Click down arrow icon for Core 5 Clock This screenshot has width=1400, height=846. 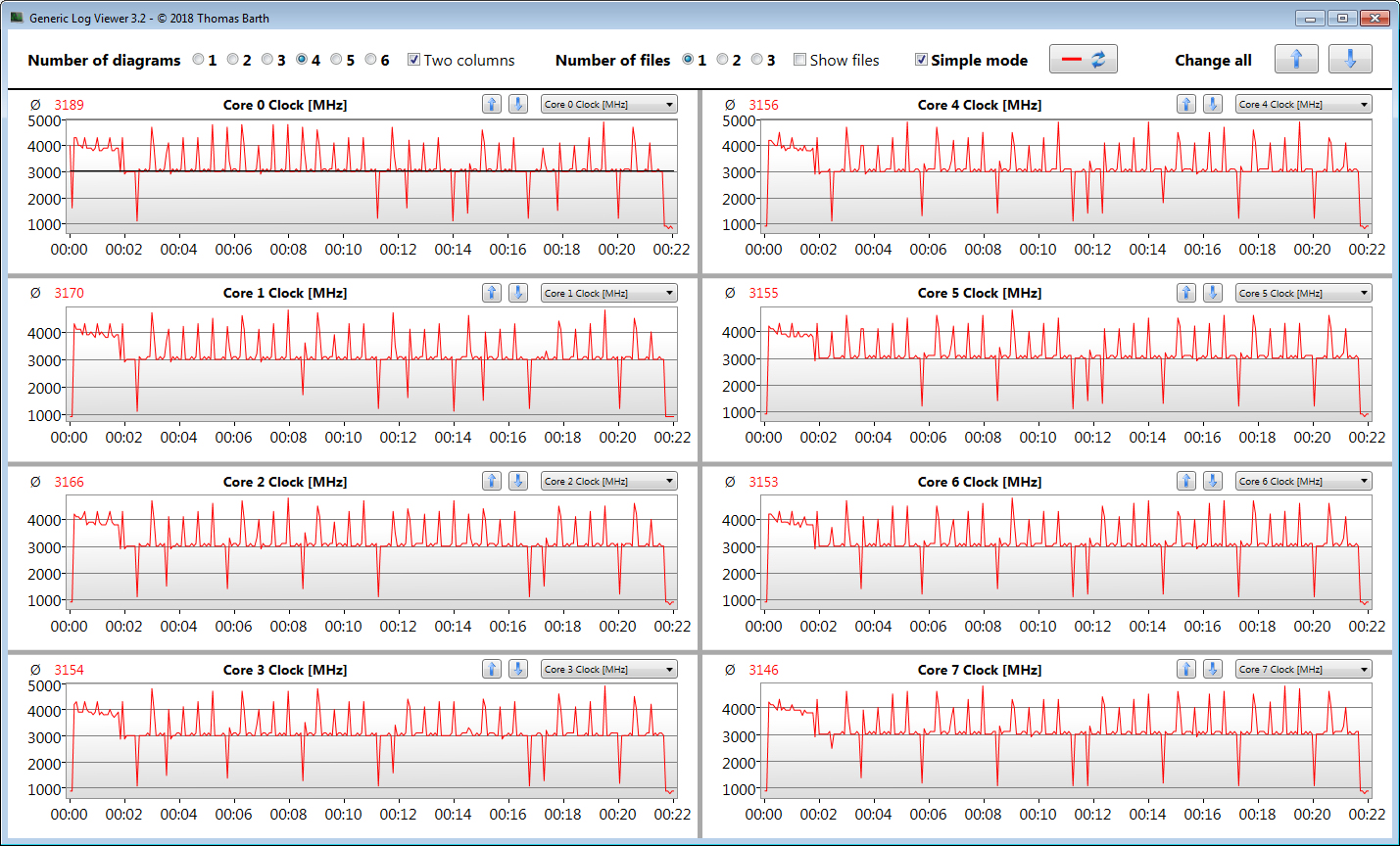pyautogui.click(x=1213, y=293)
